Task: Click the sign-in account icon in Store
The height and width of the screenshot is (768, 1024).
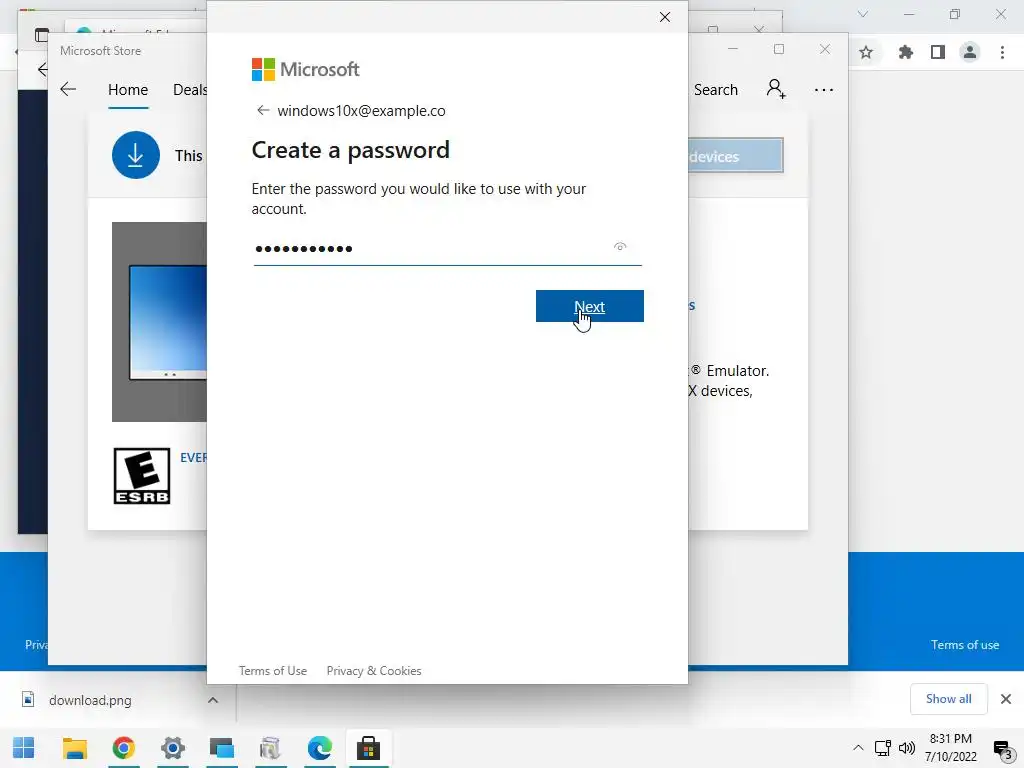Action: (776, 88)
